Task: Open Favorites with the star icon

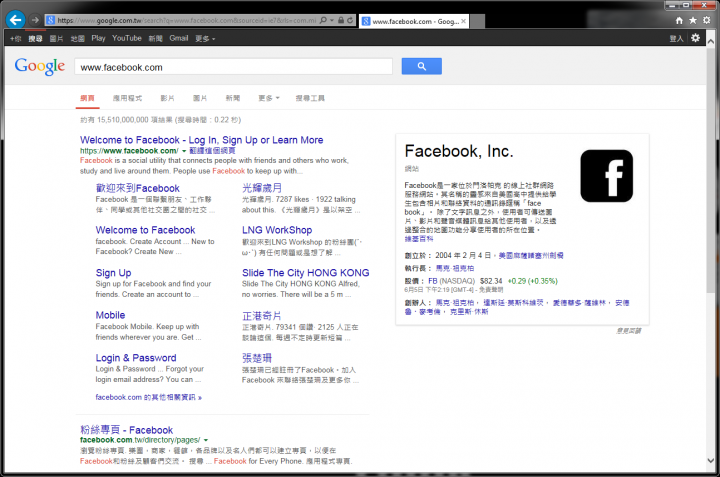Action: [x=693, y=20]
